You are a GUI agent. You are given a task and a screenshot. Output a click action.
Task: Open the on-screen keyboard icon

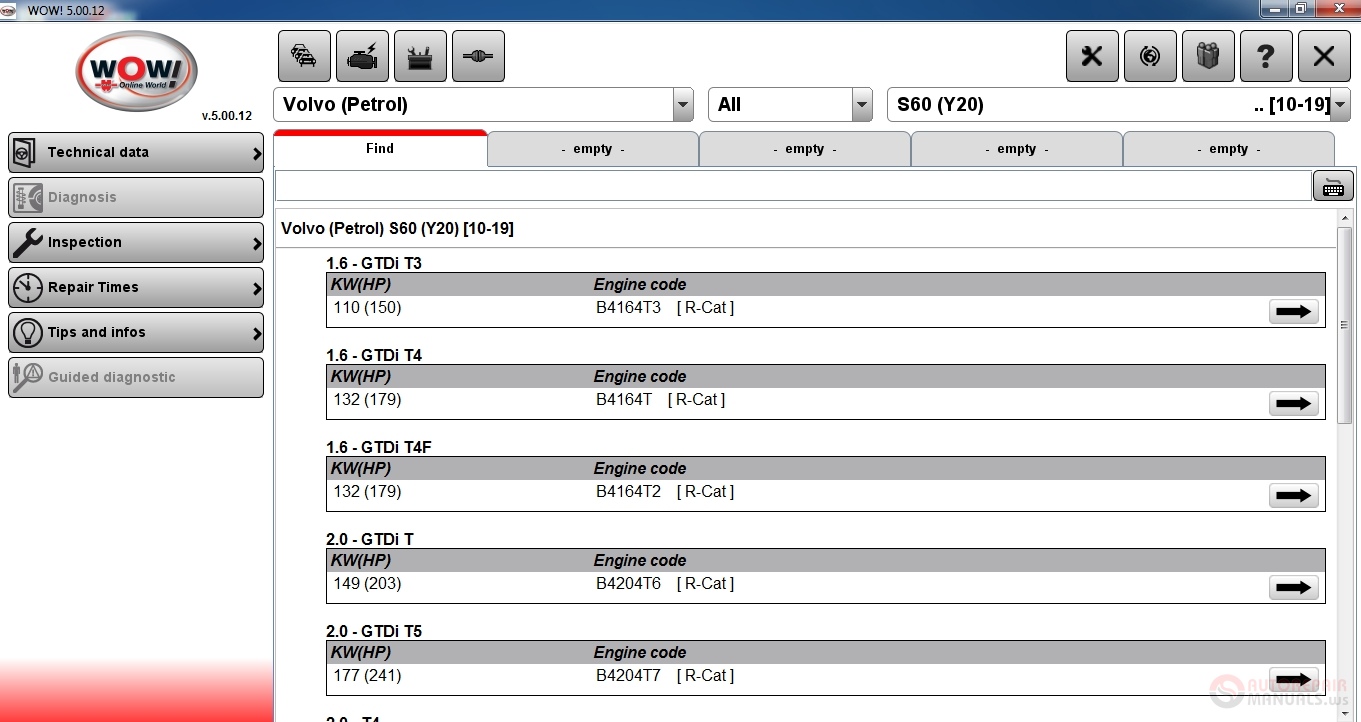(1333, 186)
